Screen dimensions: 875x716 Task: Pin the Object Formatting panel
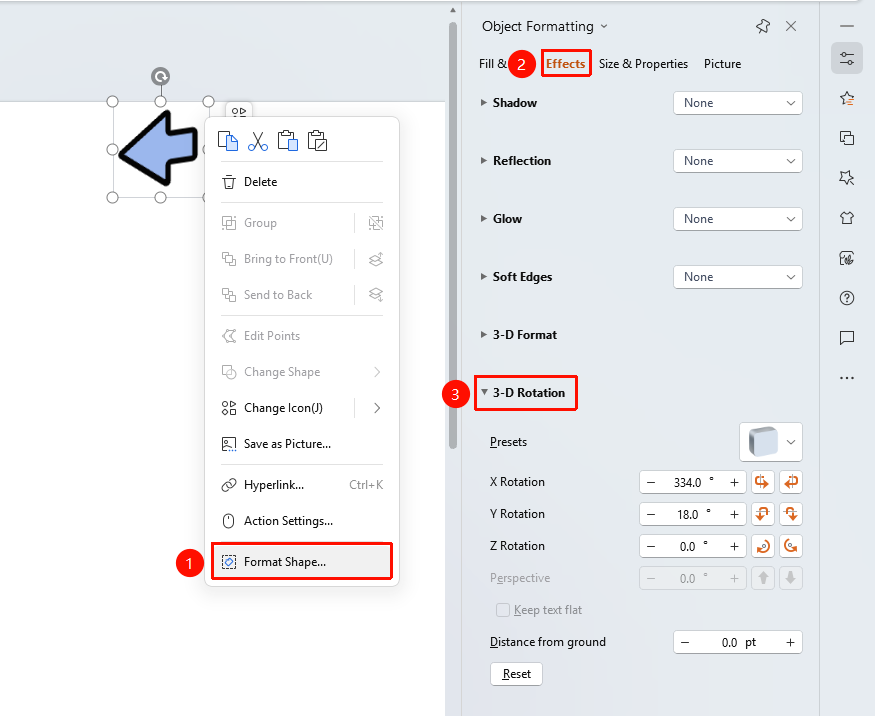pyautogui.click(x=763, y=26)
